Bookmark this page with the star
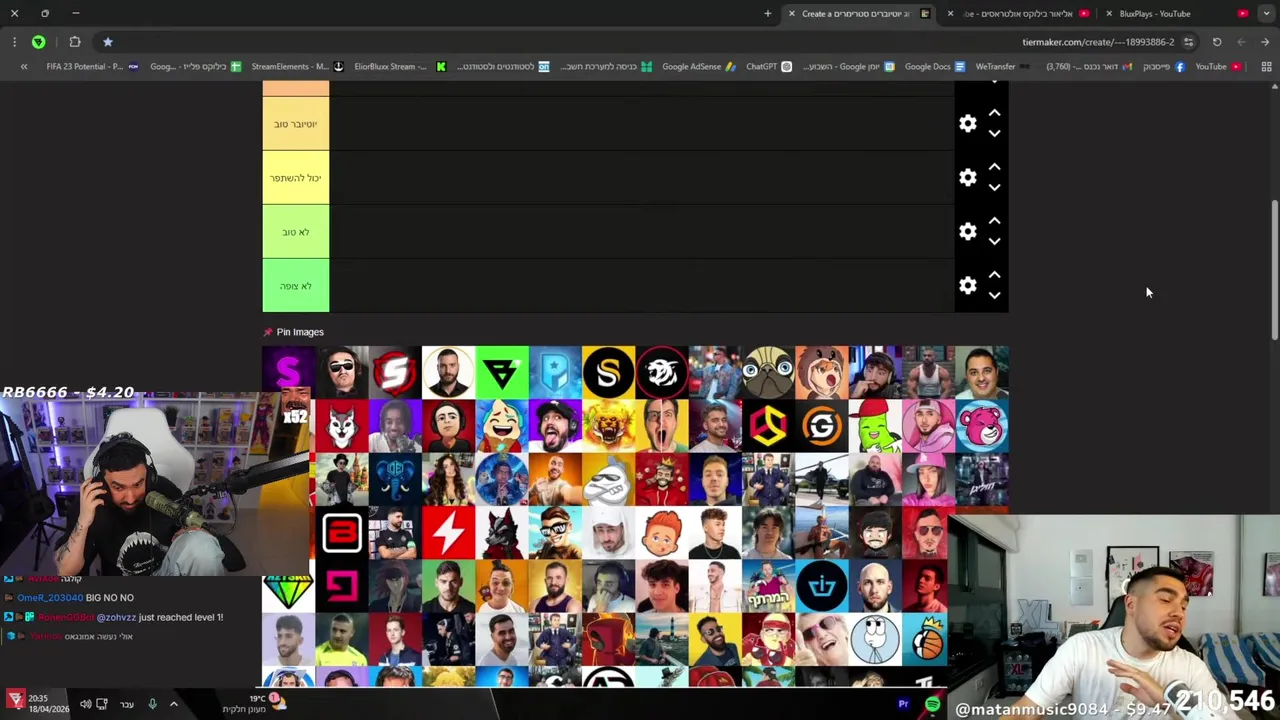1280x720 pixels. point(108,42)
